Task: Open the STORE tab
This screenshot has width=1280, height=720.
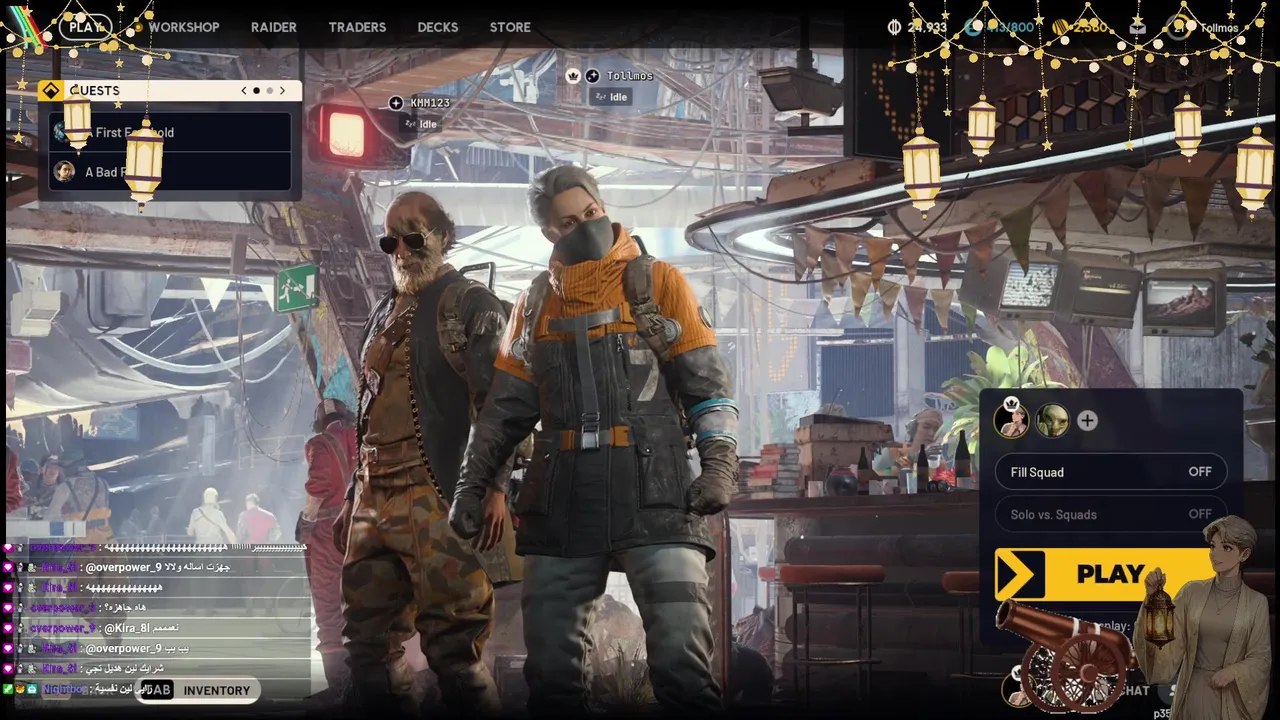Action: click(x=510, y=27)
